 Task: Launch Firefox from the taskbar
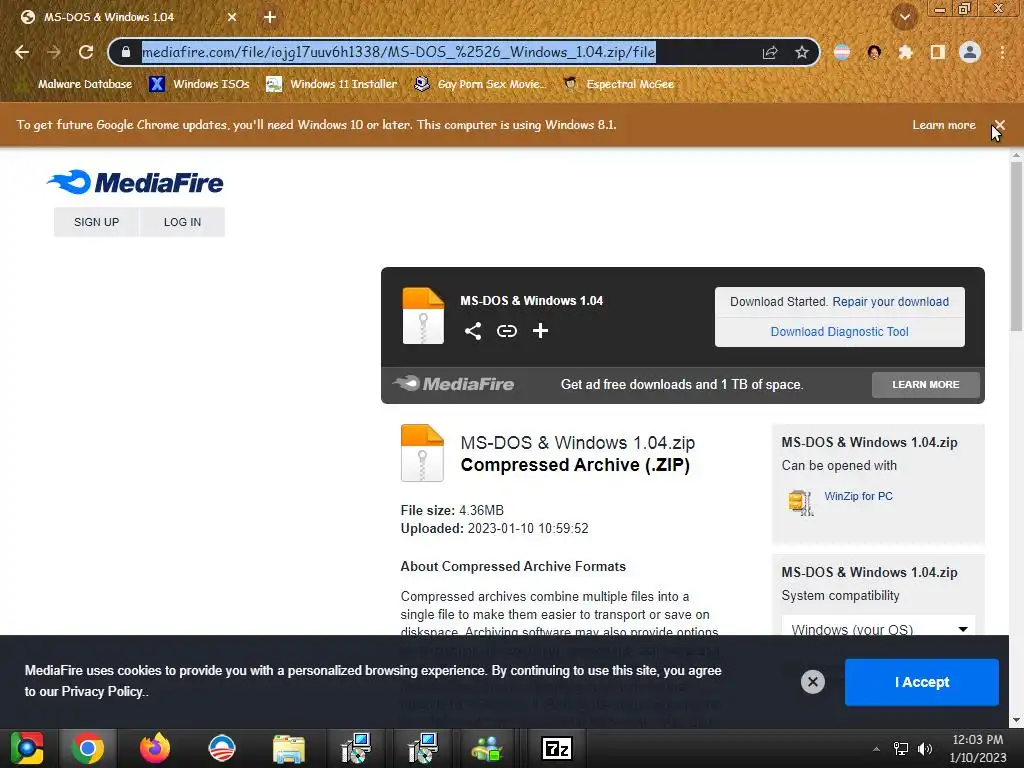pos(155,748)
